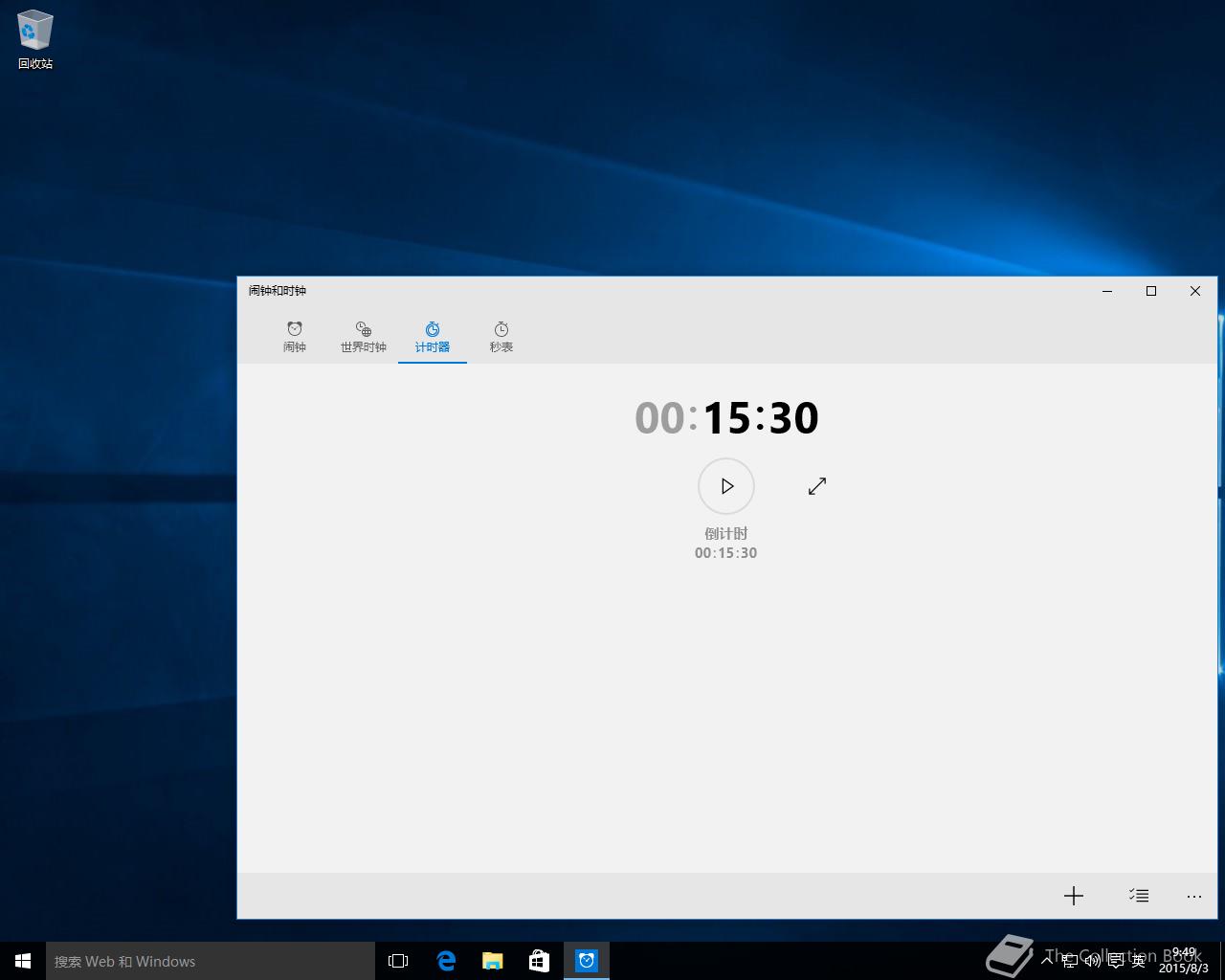Select the 计时器 timer tab
Image resolution: width=1225 pixels, height=980 pixels.
433,337
